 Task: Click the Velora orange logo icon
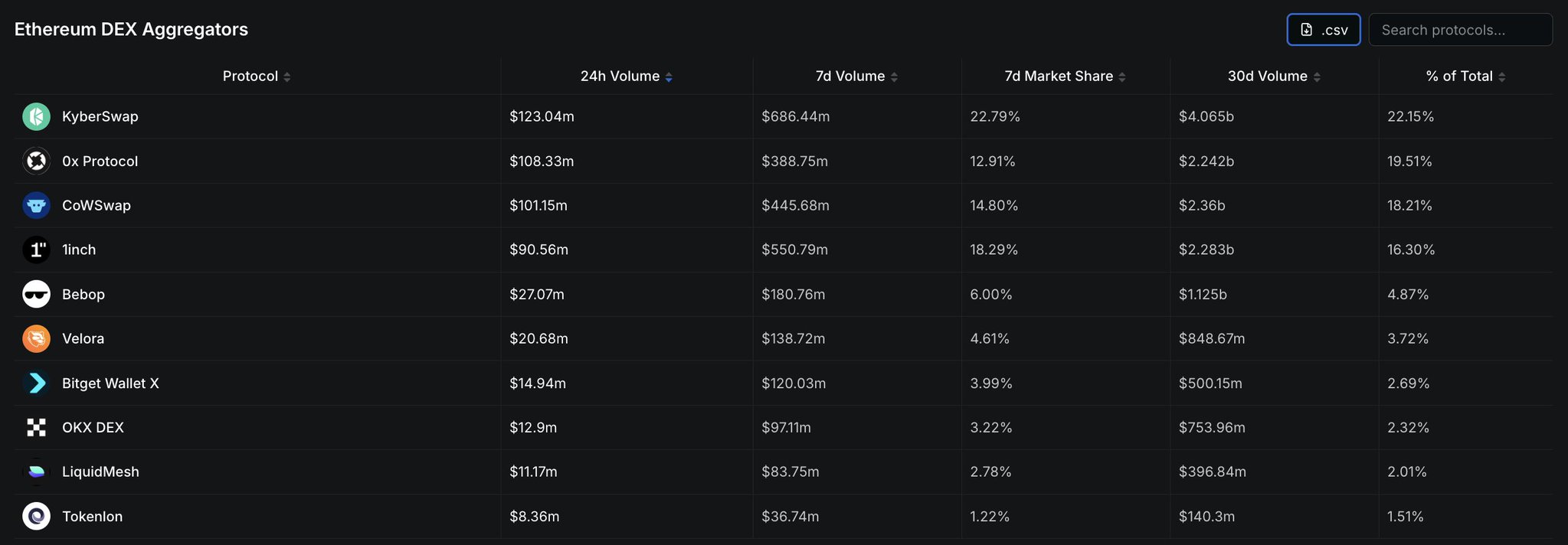coord(36,338)
